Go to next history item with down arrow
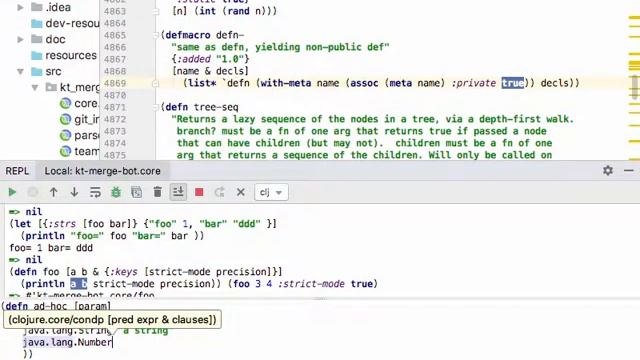Viewport: 640px width, 360px height. pos(74,192)
